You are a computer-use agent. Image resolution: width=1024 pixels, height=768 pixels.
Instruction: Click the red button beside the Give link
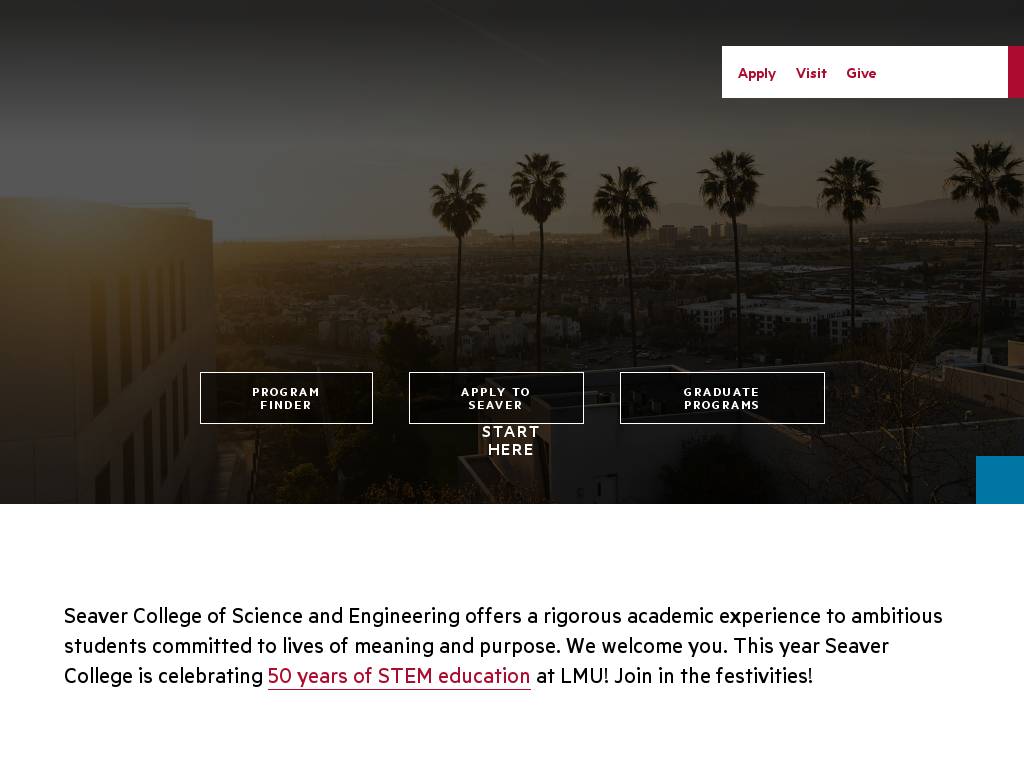pos(1015,72)
